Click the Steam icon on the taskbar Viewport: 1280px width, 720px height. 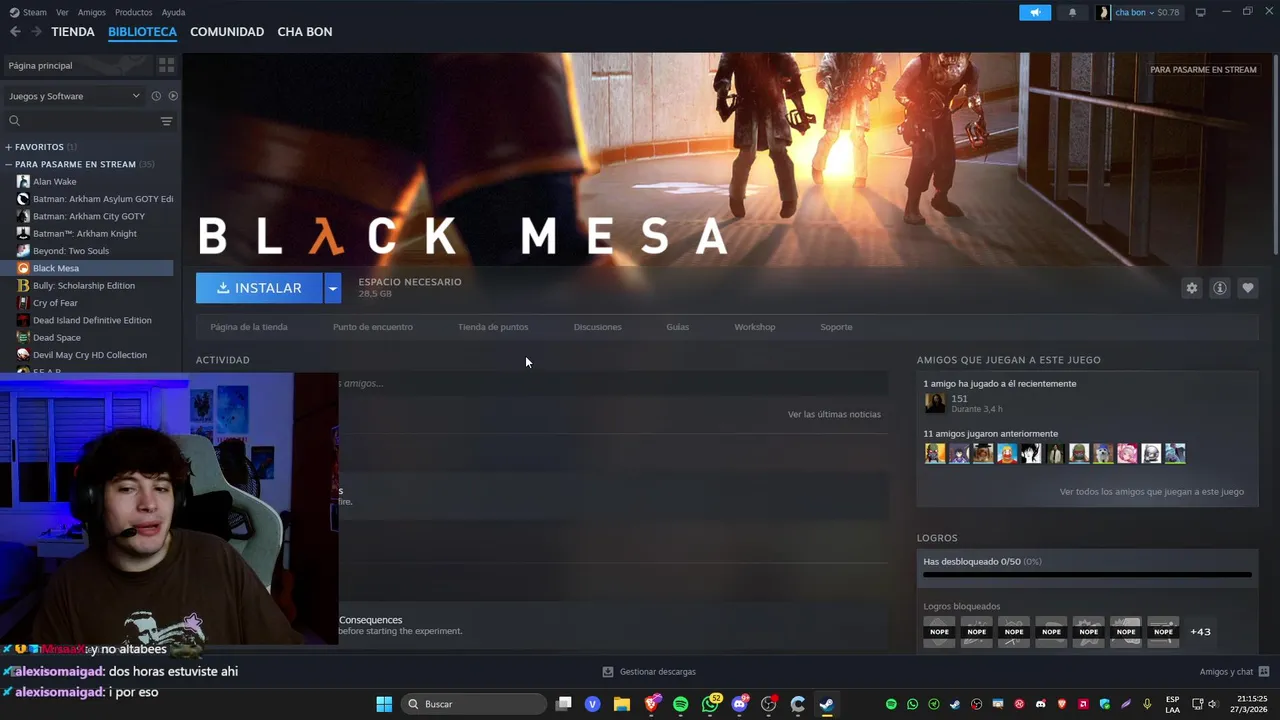point(827,704)
